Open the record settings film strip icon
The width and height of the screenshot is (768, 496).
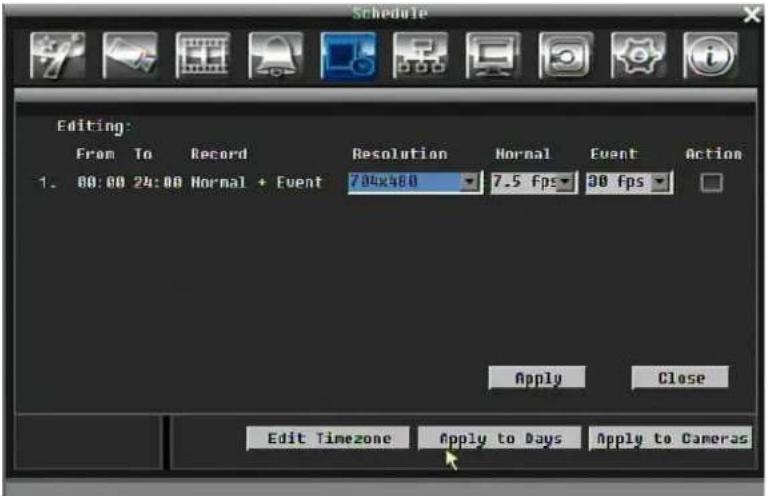(202, 56)
